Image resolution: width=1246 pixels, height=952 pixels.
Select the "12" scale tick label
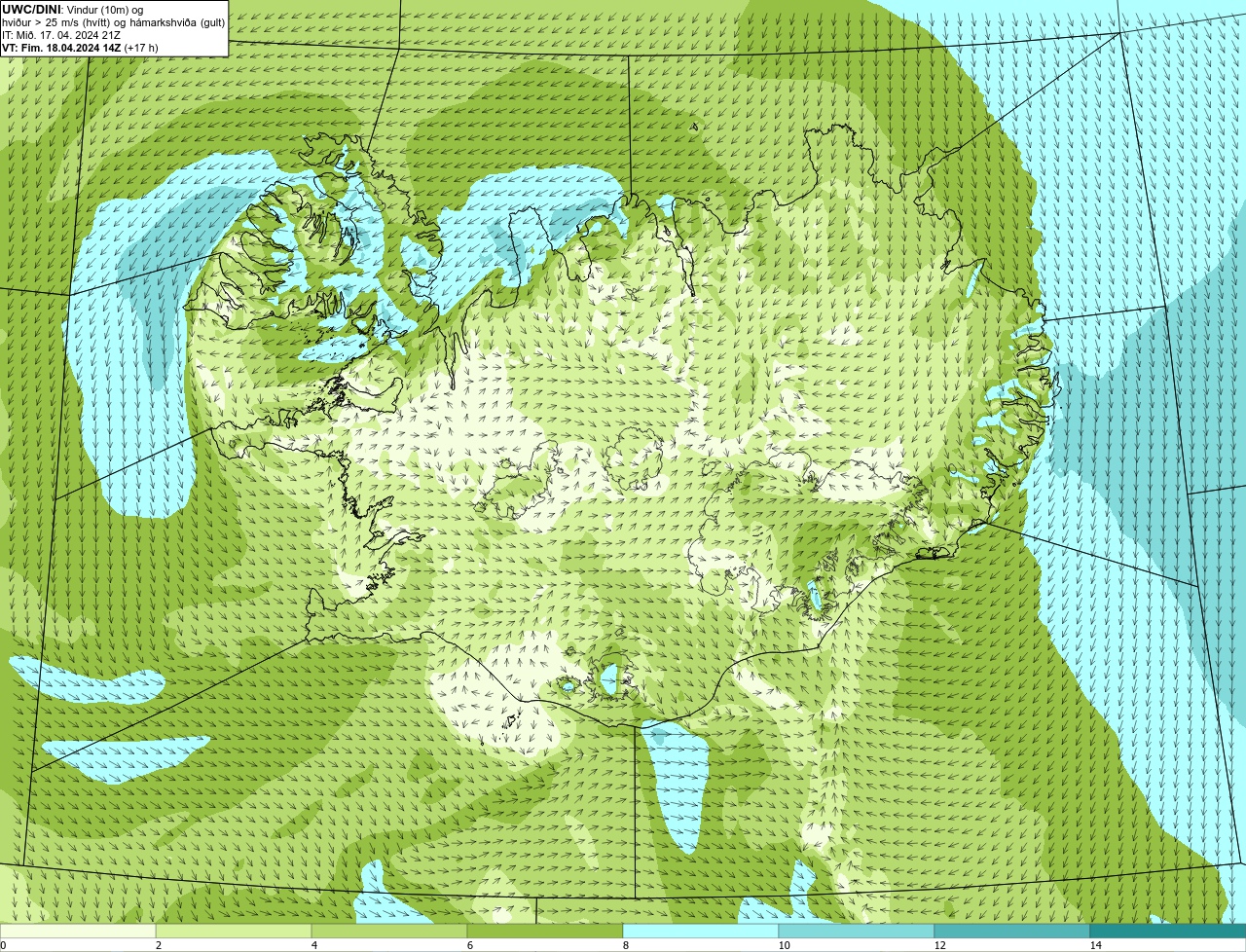click(939, 945)
